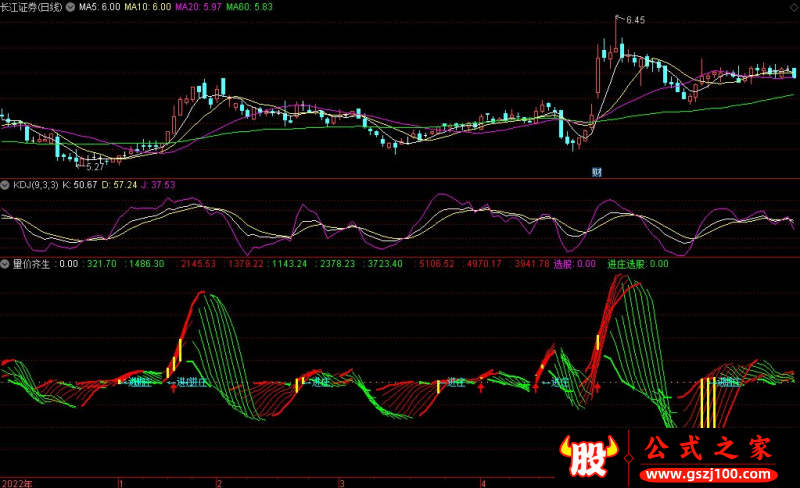Screen dimensions: 800x488
Task: Click the KDJ(9,3,3) indicator name
Action: click(x=36, y=185)
